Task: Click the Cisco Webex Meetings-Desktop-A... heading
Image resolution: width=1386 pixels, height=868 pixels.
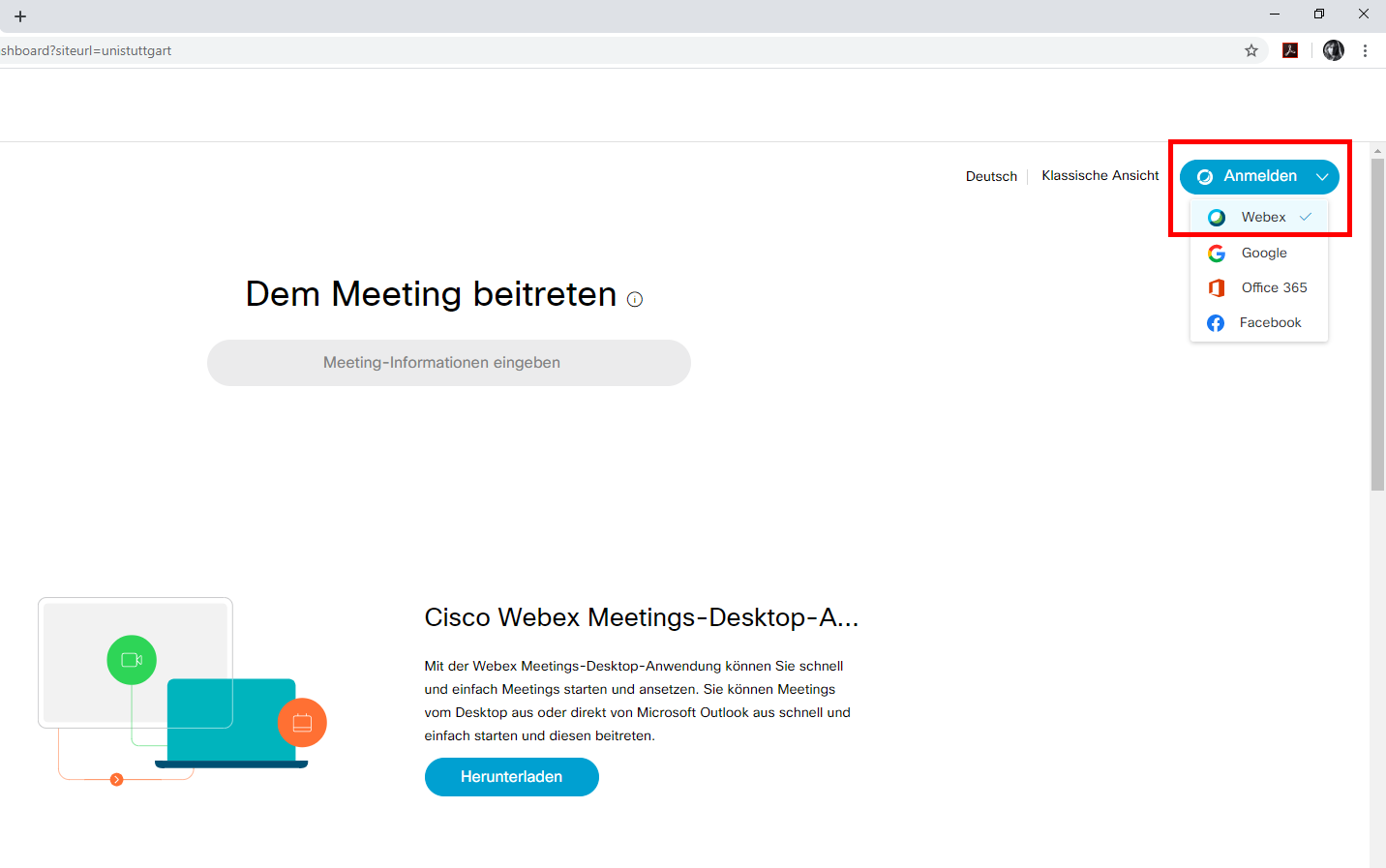Action: [642, 617]
